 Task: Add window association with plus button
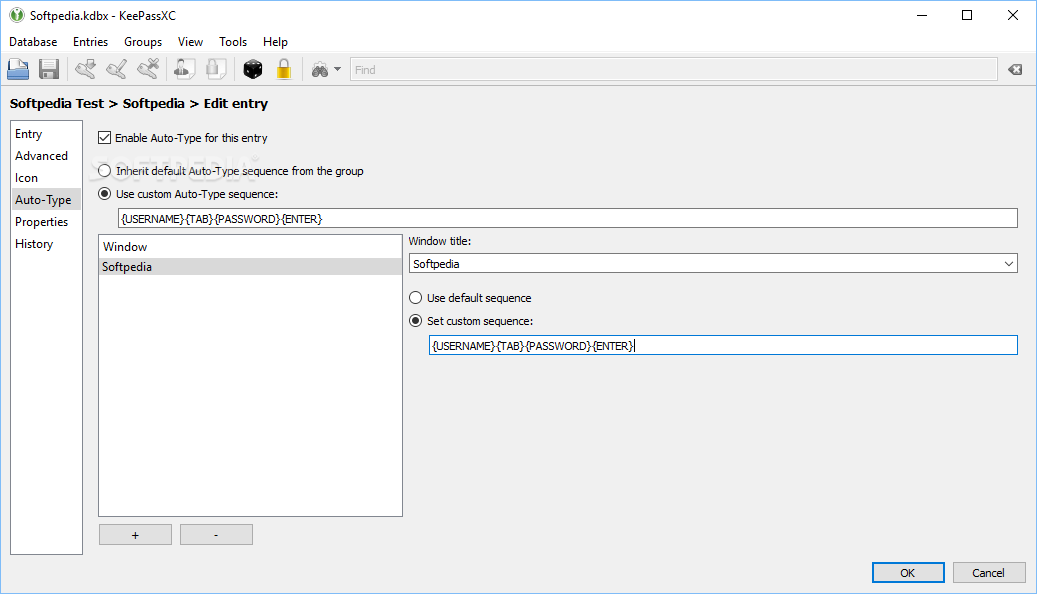click(136, 534)
